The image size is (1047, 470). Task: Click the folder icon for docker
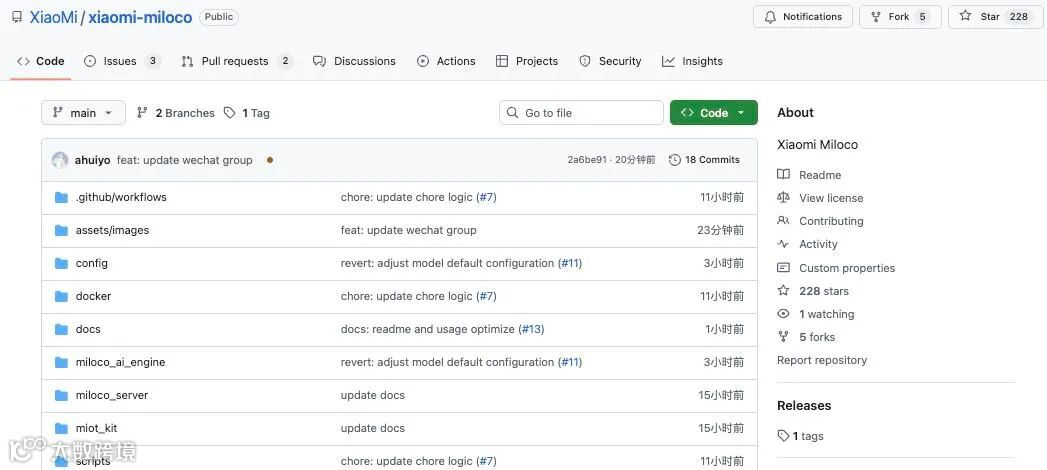(61, 296)
